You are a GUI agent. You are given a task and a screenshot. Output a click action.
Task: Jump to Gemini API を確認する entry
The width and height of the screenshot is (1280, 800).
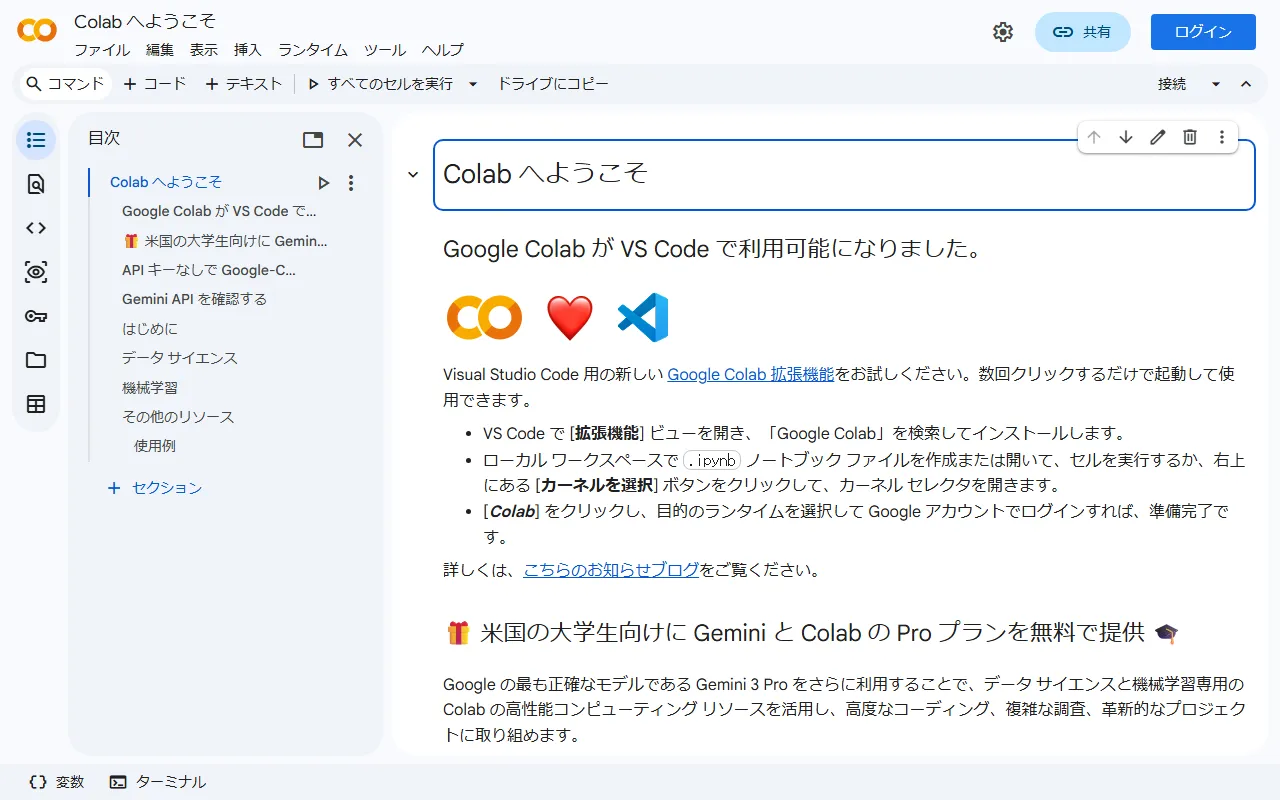tap(195, 299)
